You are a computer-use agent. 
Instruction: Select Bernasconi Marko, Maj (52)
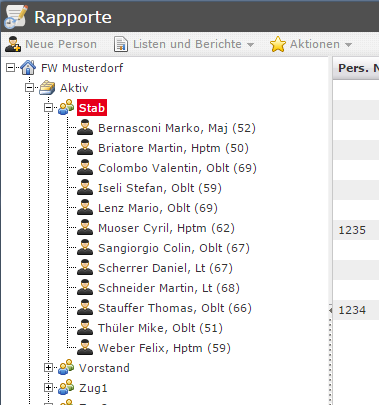[177, 128]
